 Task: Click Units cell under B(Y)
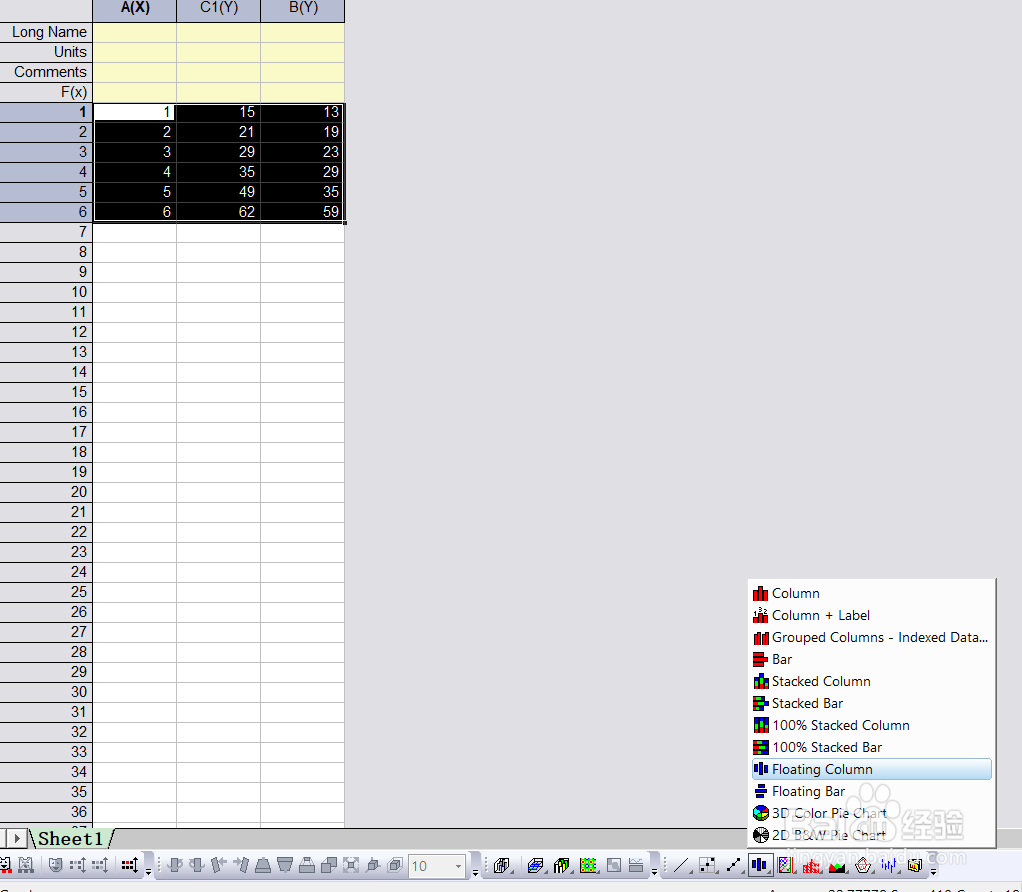tap(303, 52)
